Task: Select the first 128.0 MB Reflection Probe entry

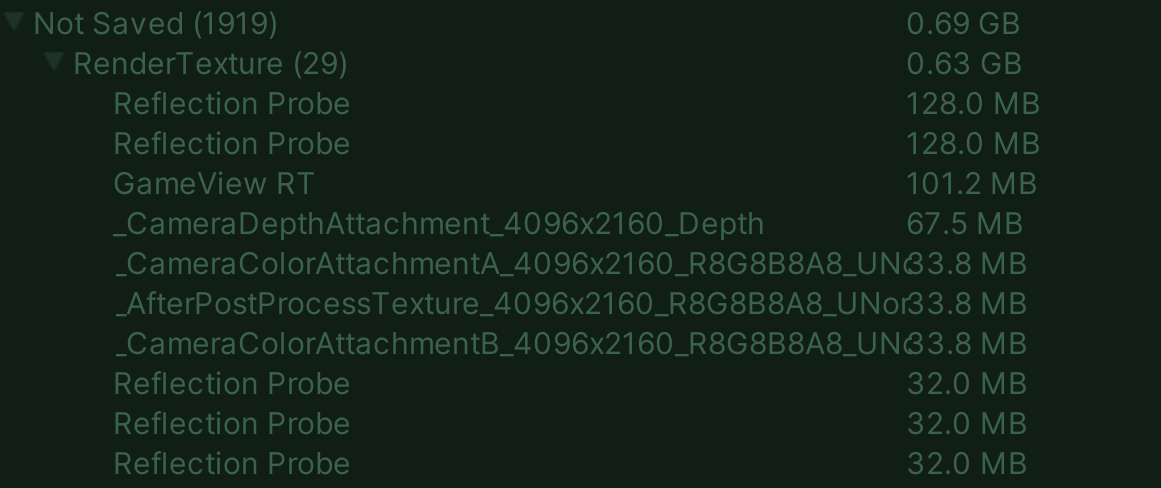Action: pyautogui.click(x=232, y=104)
